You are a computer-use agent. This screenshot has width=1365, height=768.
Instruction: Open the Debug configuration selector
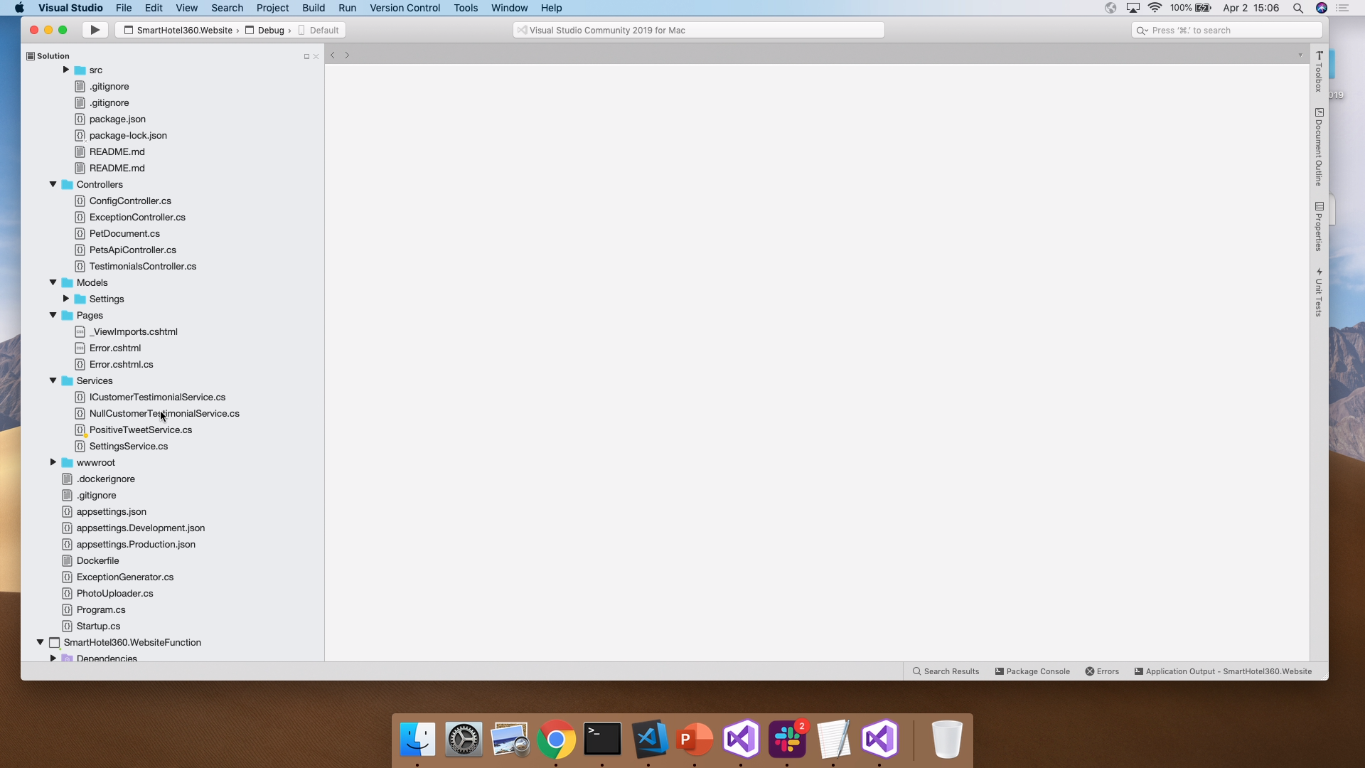coord(265,30)
